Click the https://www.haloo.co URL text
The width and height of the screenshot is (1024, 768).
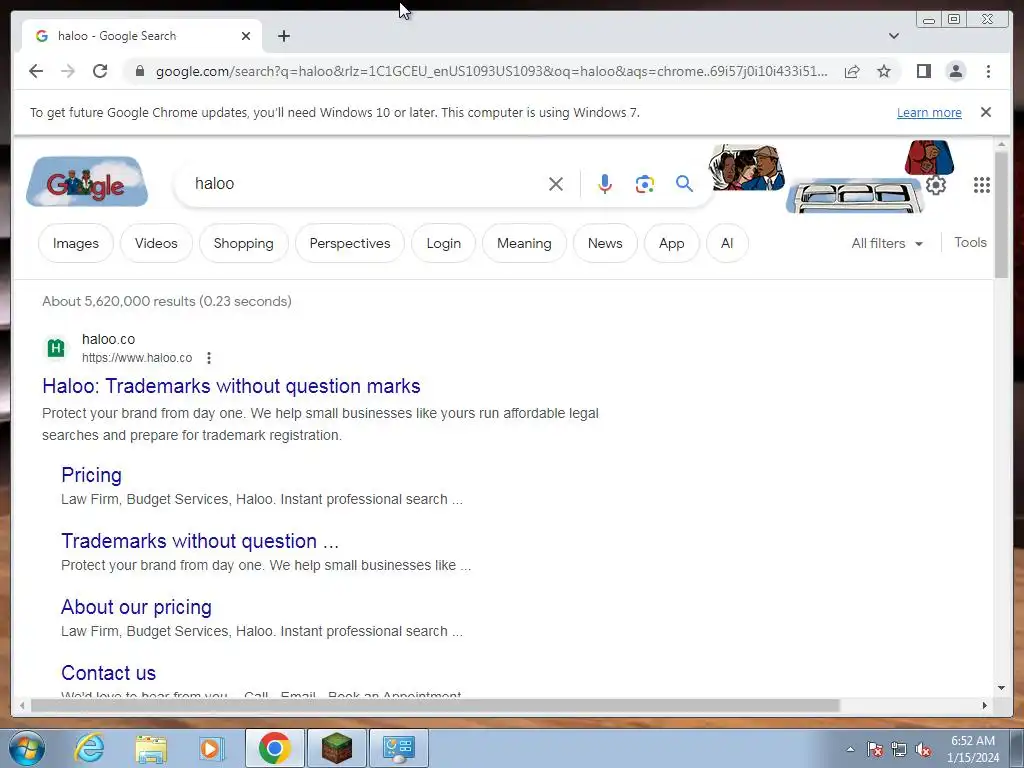pos(137,358)
